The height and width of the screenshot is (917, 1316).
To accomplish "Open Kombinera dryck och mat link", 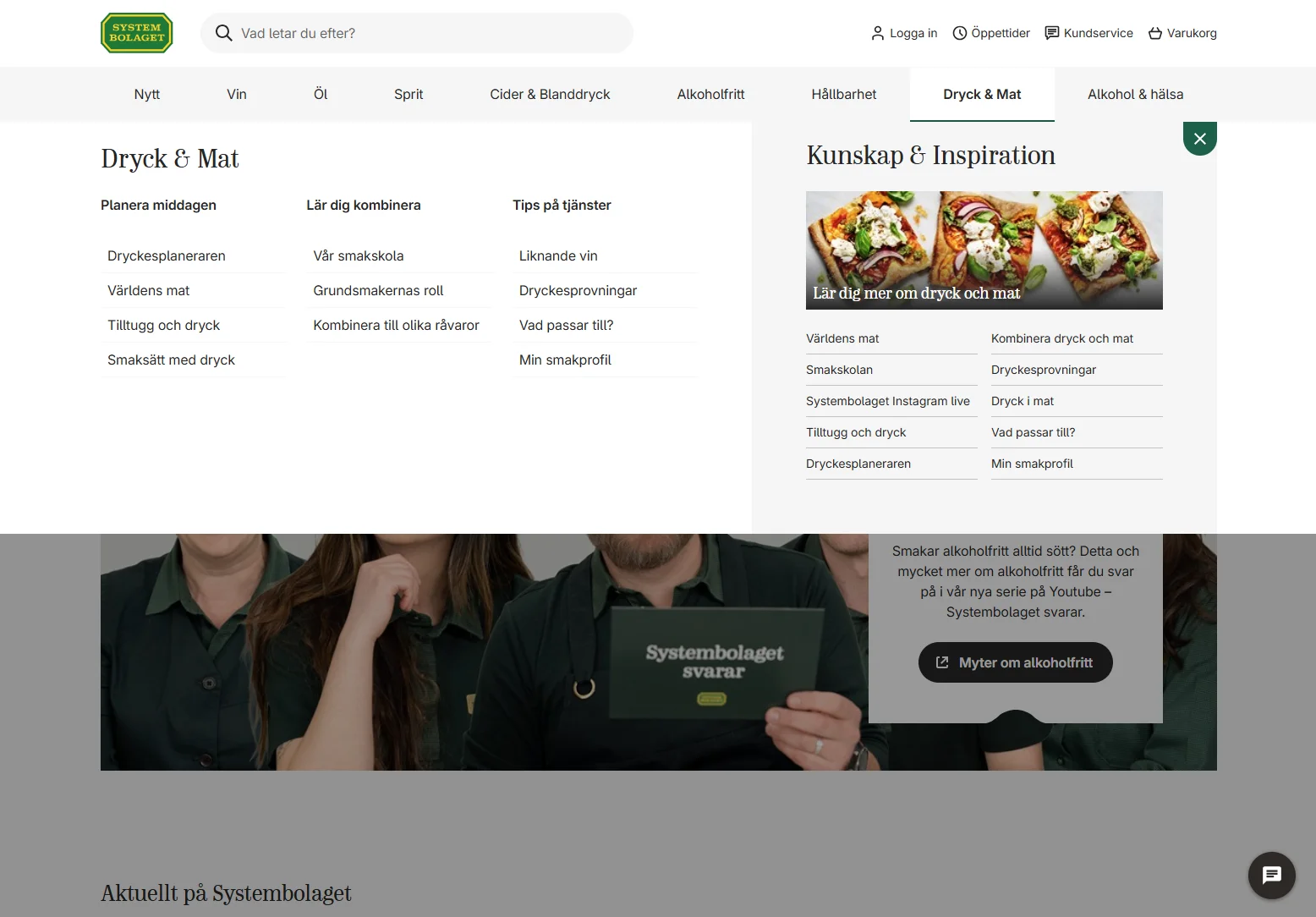I will 1077,338.
